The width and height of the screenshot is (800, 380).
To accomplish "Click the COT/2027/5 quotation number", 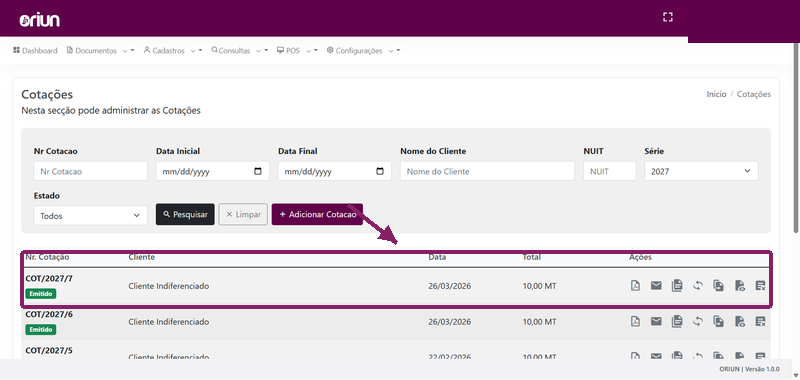I will (49, 350).
